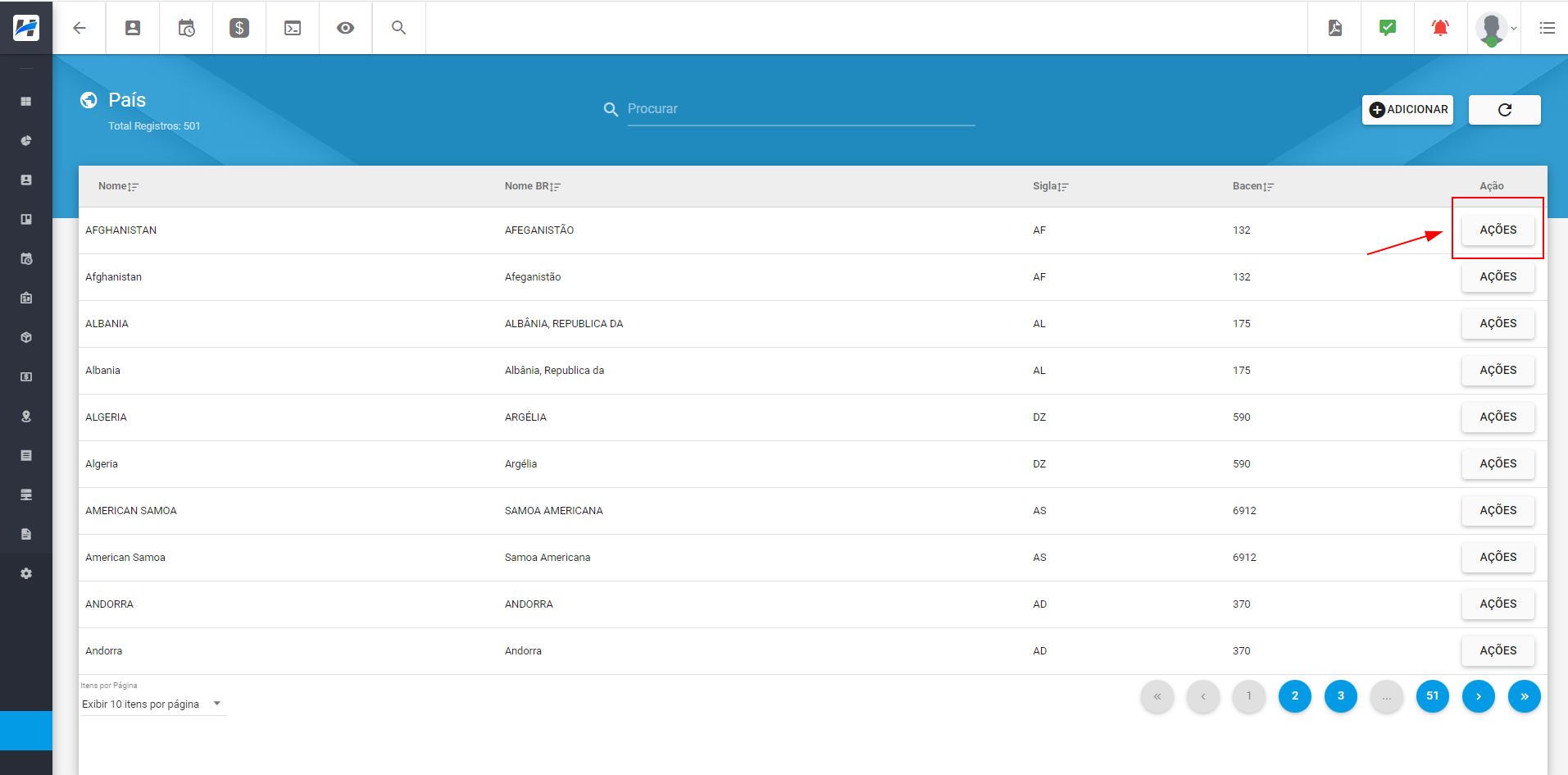The width and height of the screenshot is (1568, 775).
Task: Sort table by Sigla column
Action: pyautogui.click(x=1051, y=186)
